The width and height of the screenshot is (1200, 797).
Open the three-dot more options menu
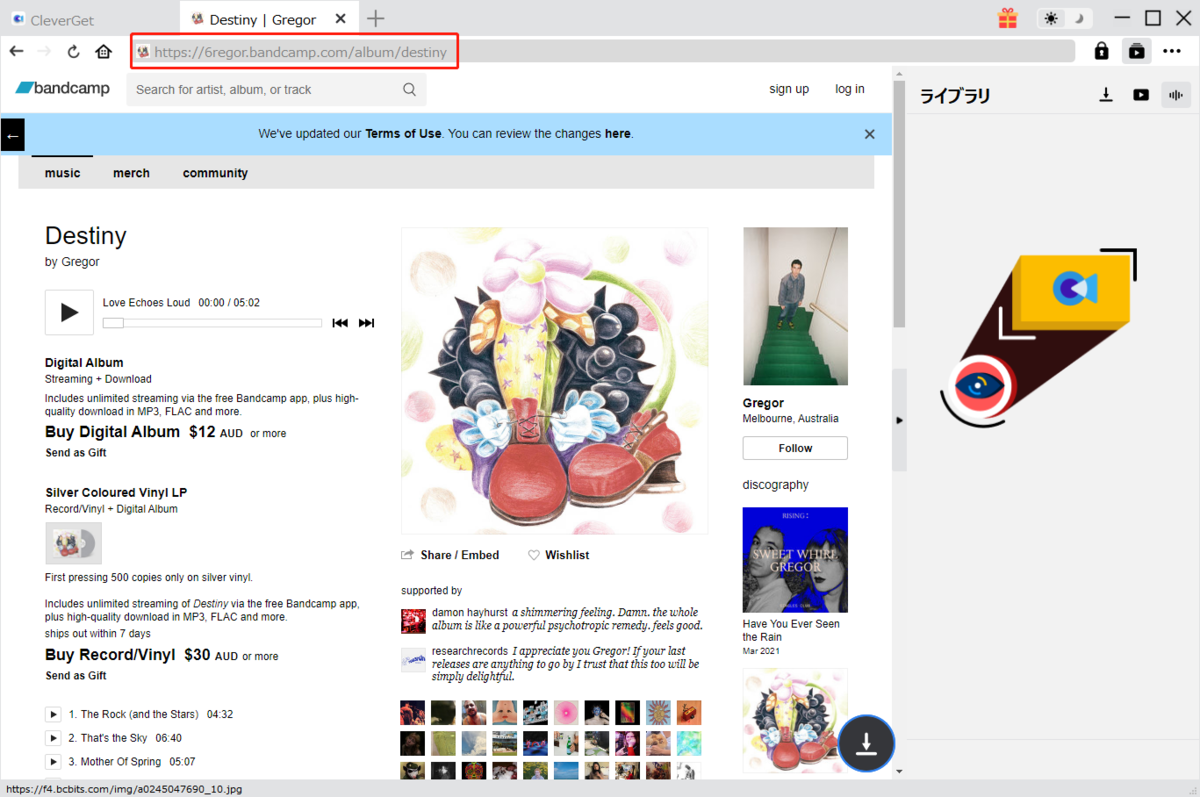(x=1172, y=51)
